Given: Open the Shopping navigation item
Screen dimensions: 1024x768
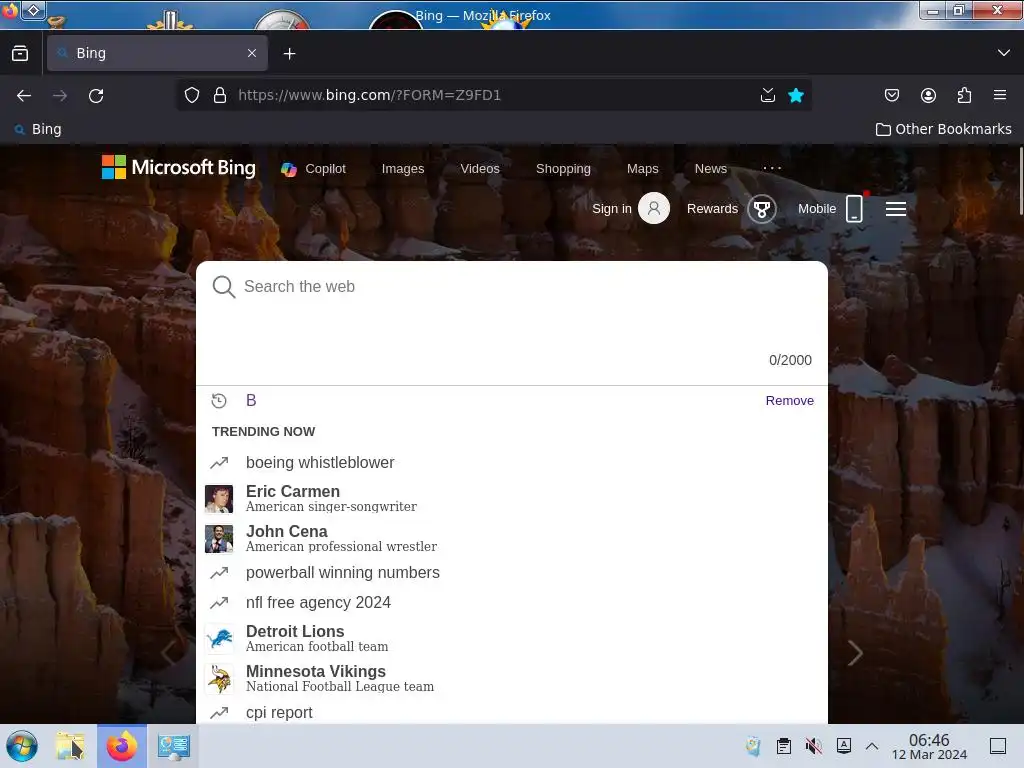Looking at the screenshot, I should pyautogui.click(x=563, y=169).
